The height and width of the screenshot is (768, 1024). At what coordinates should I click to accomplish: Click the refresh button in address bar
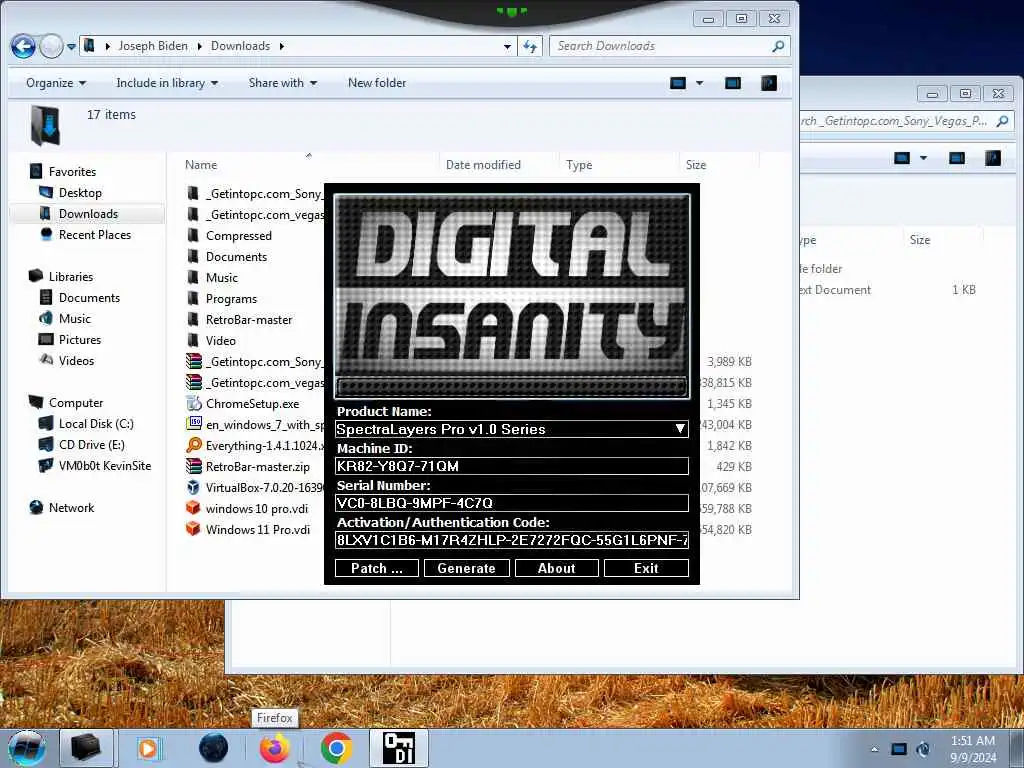click(530, 46)
